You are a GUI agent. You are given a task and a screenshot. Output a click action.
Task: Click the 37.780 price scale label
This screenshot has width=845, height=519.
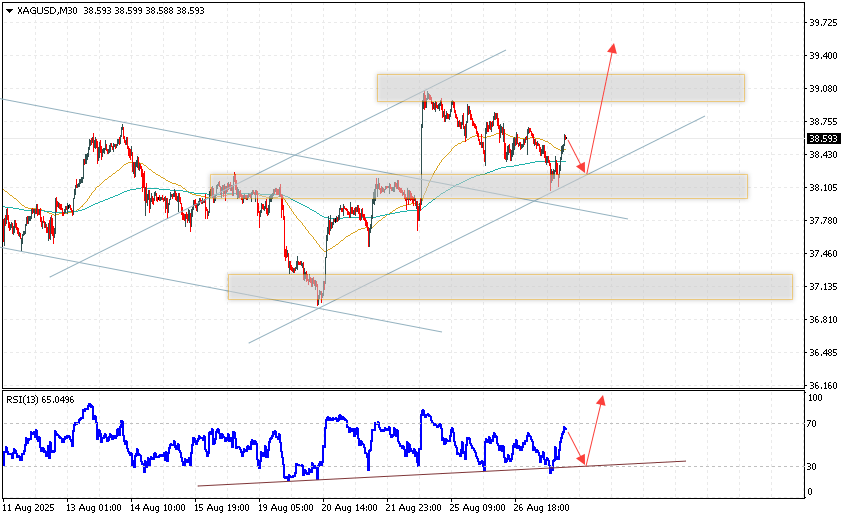coord(823,220)
